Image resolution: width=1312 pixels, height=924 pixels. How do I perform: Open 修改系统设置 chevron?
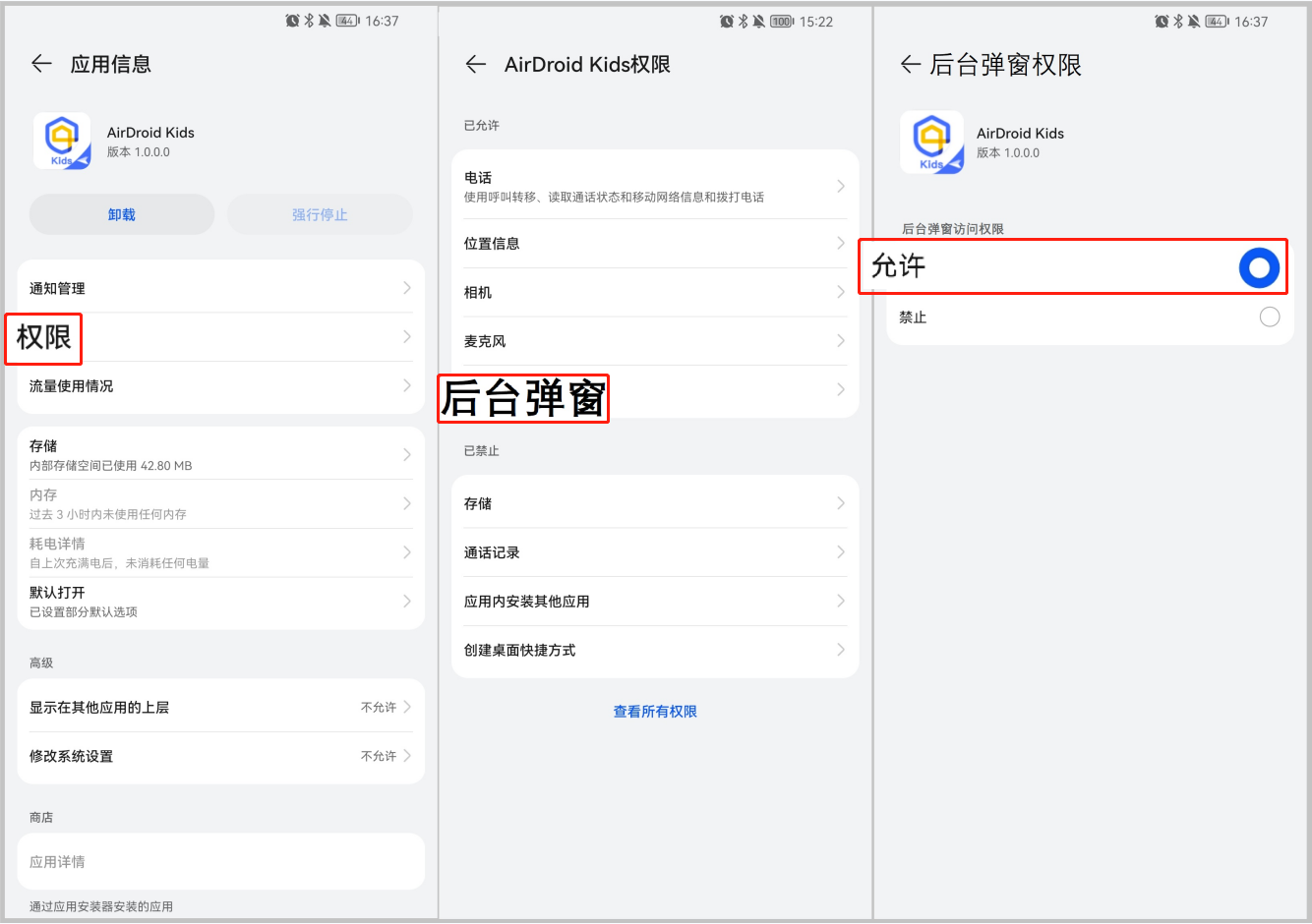407,756
